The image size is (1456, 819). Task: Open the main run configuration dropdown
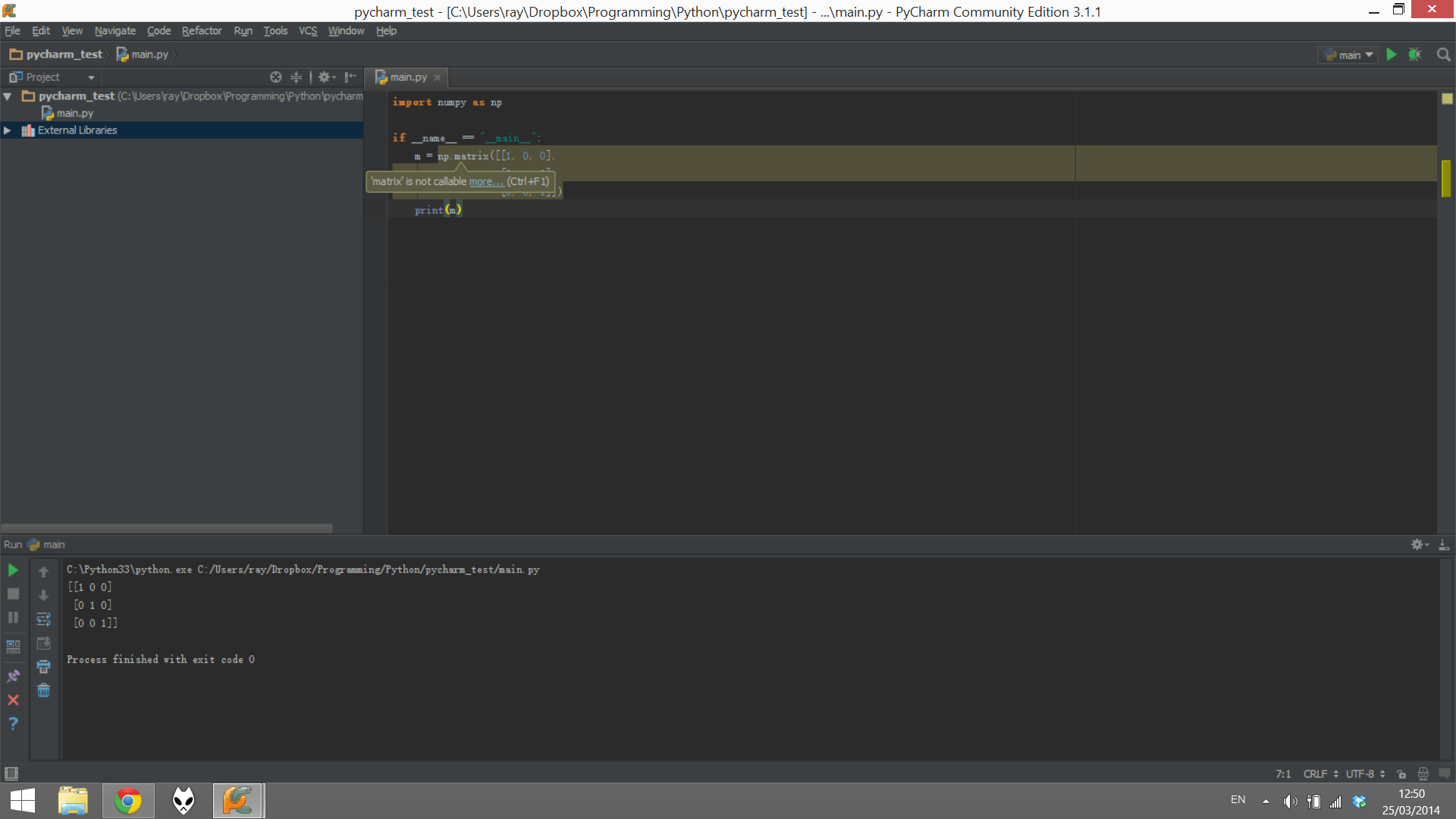(1349, 55)
